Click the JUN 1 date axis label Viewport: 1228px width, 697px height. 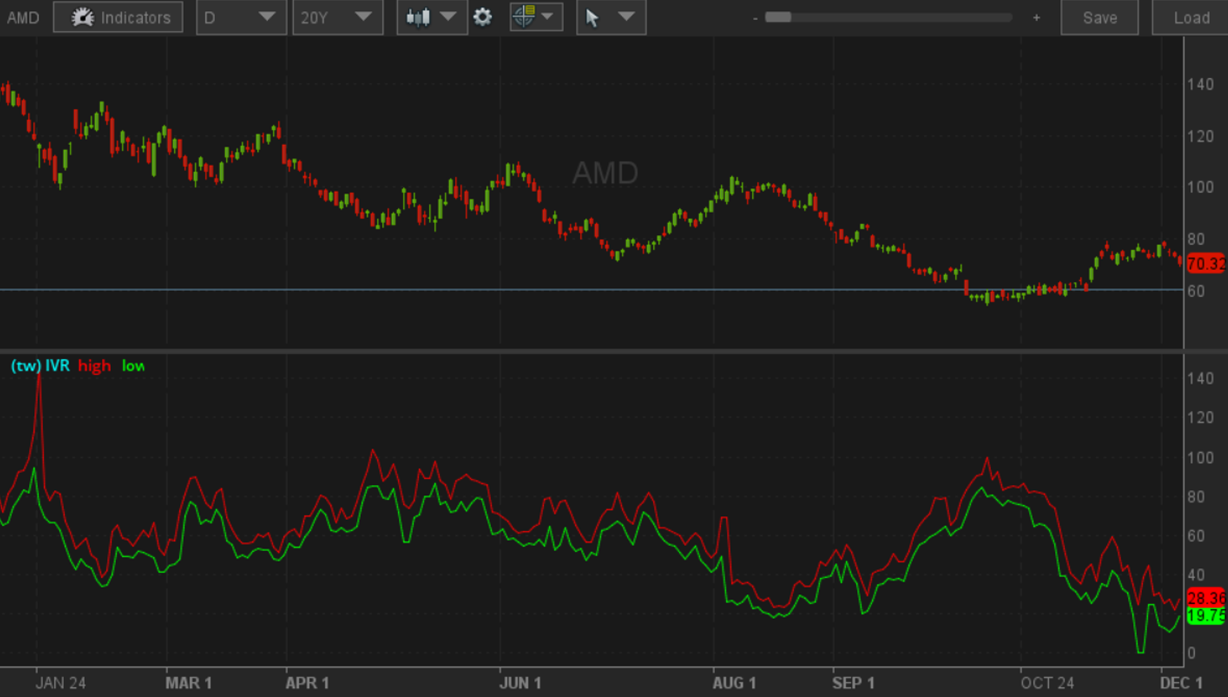(520, 683)
